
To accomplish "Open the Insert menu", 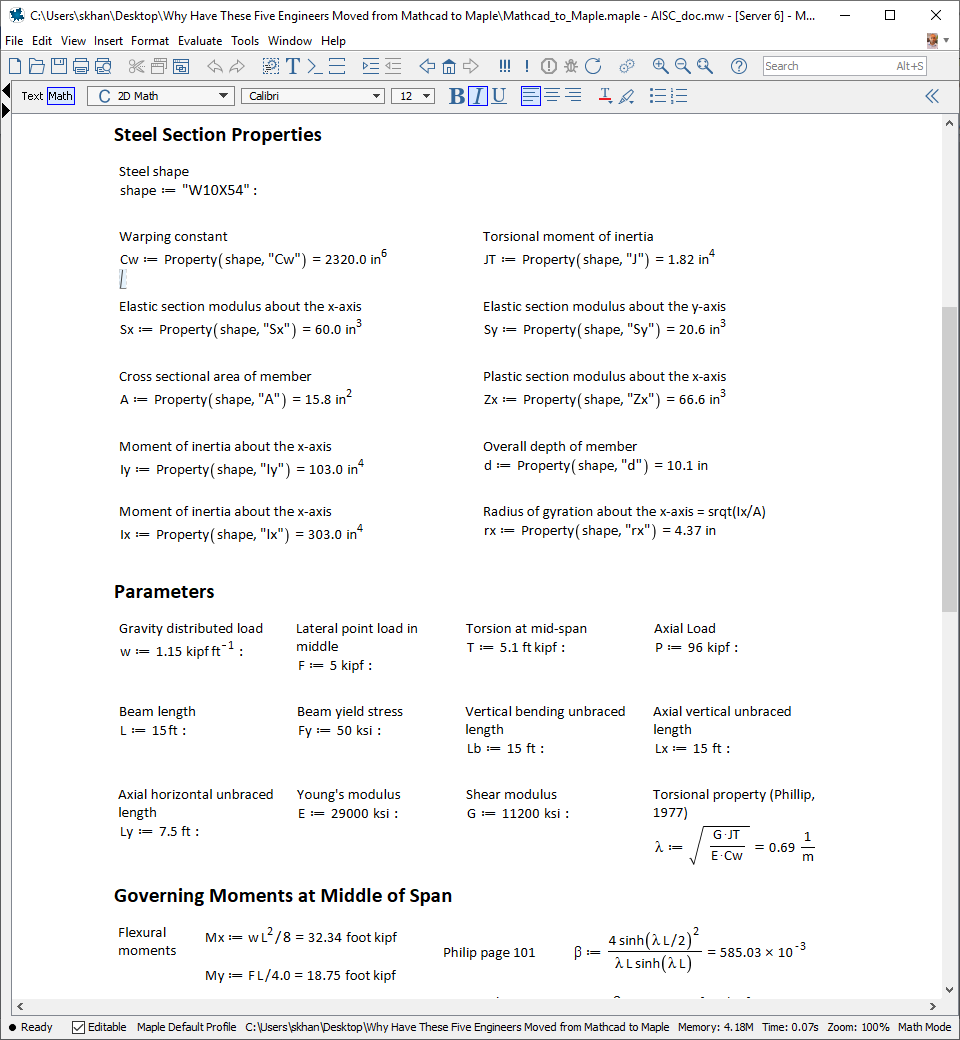I will (108, 41).
